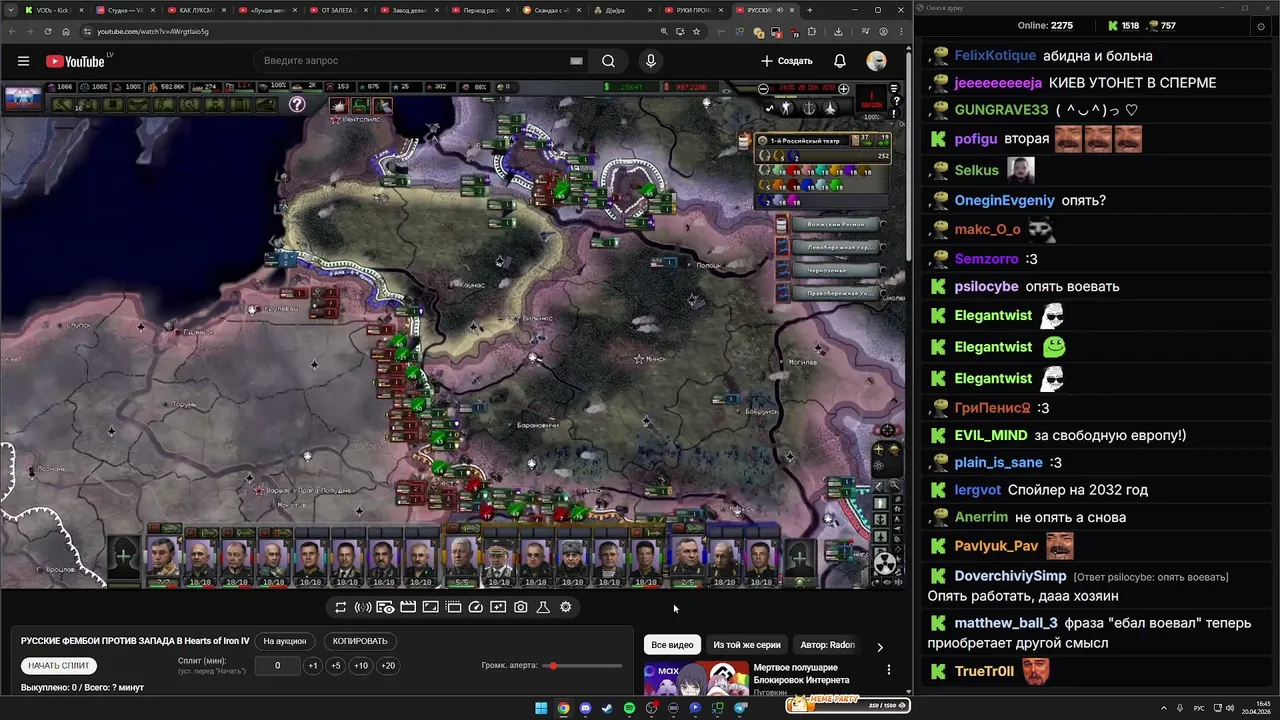Add +5 minutes to the split
The image size is (1280, 720).
click(x=336, y=666)
